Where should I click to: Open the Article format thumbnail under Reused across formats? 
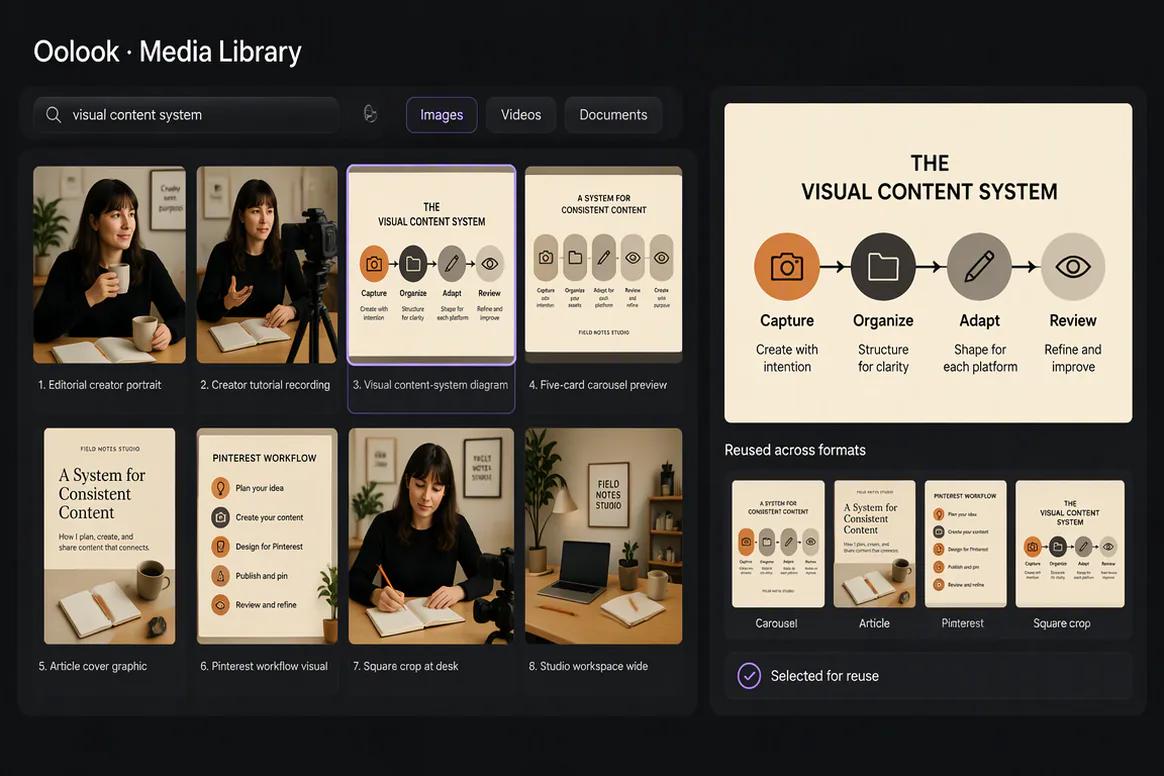click(874, 544)
